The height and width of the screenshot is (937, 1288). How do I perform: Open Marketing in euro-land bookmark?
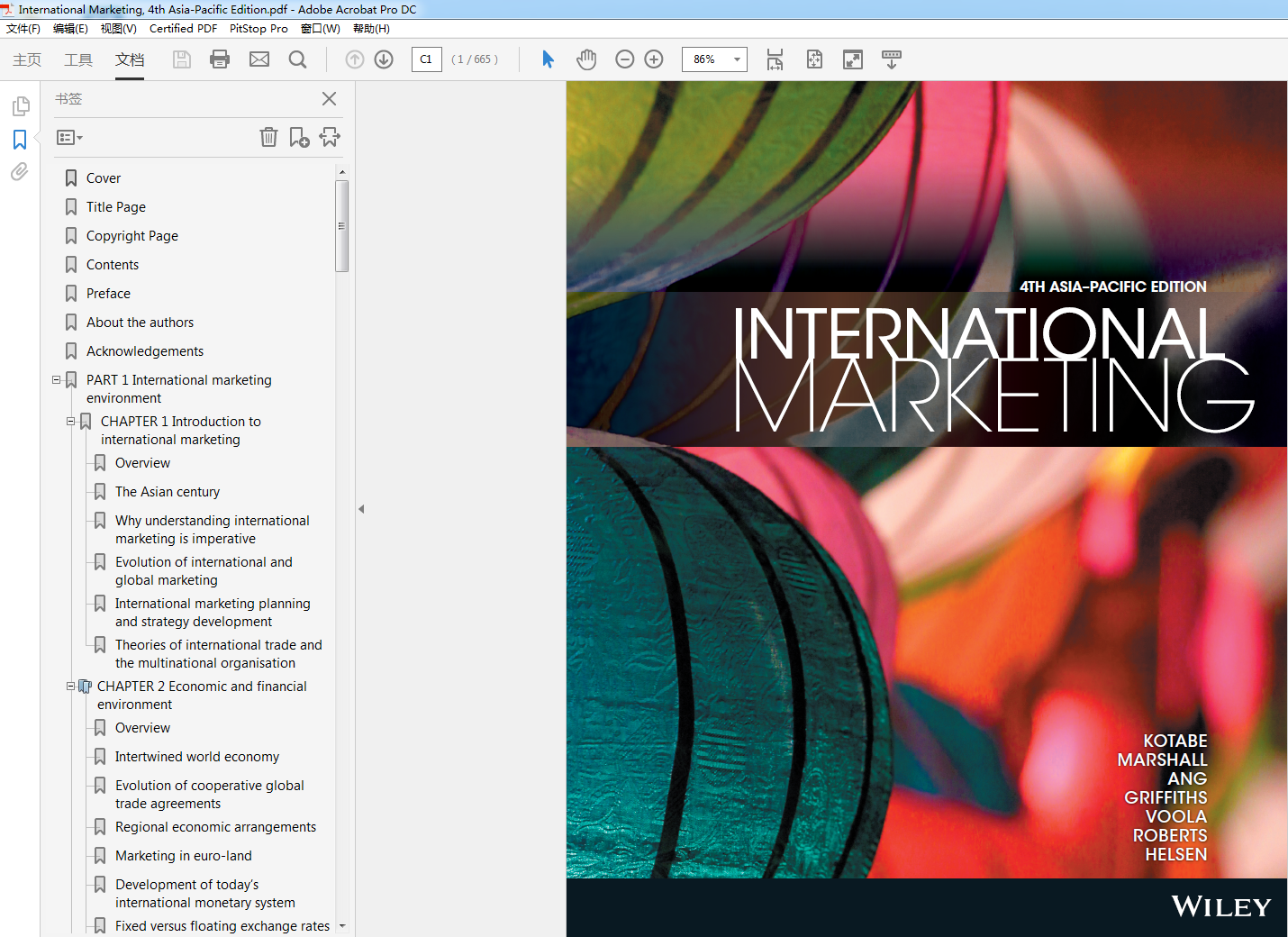click(184, 856)
